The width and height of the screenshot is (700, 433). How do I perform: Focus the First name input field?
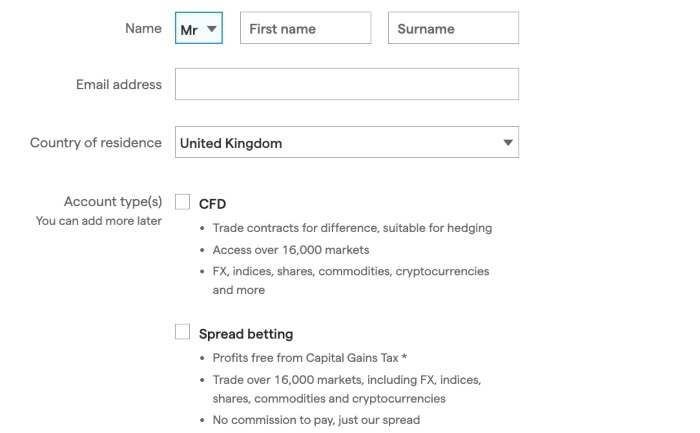pos(305,28)
